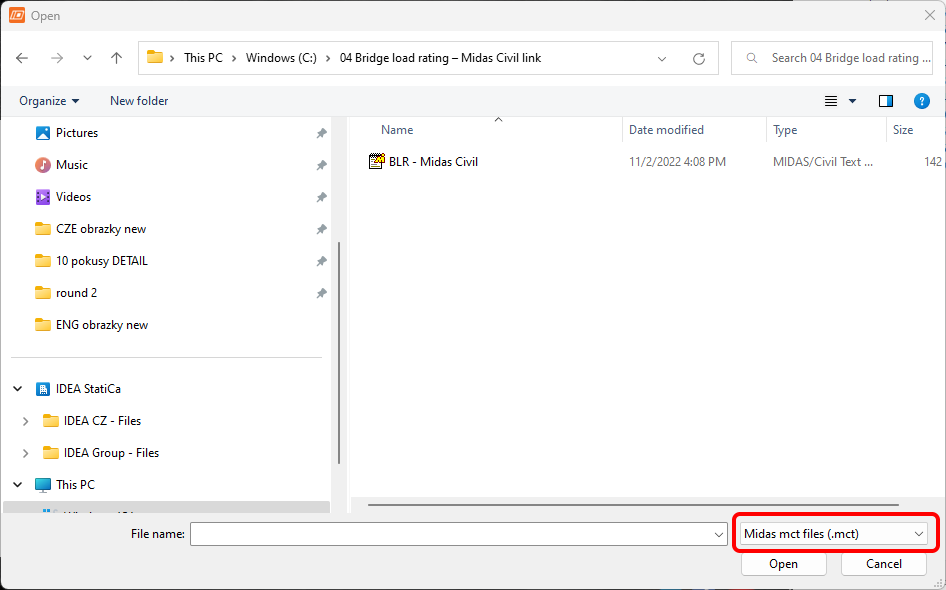Screen dimensions: 946x590
Task: Open the Help question mark icon
Action: pos(922,101)
